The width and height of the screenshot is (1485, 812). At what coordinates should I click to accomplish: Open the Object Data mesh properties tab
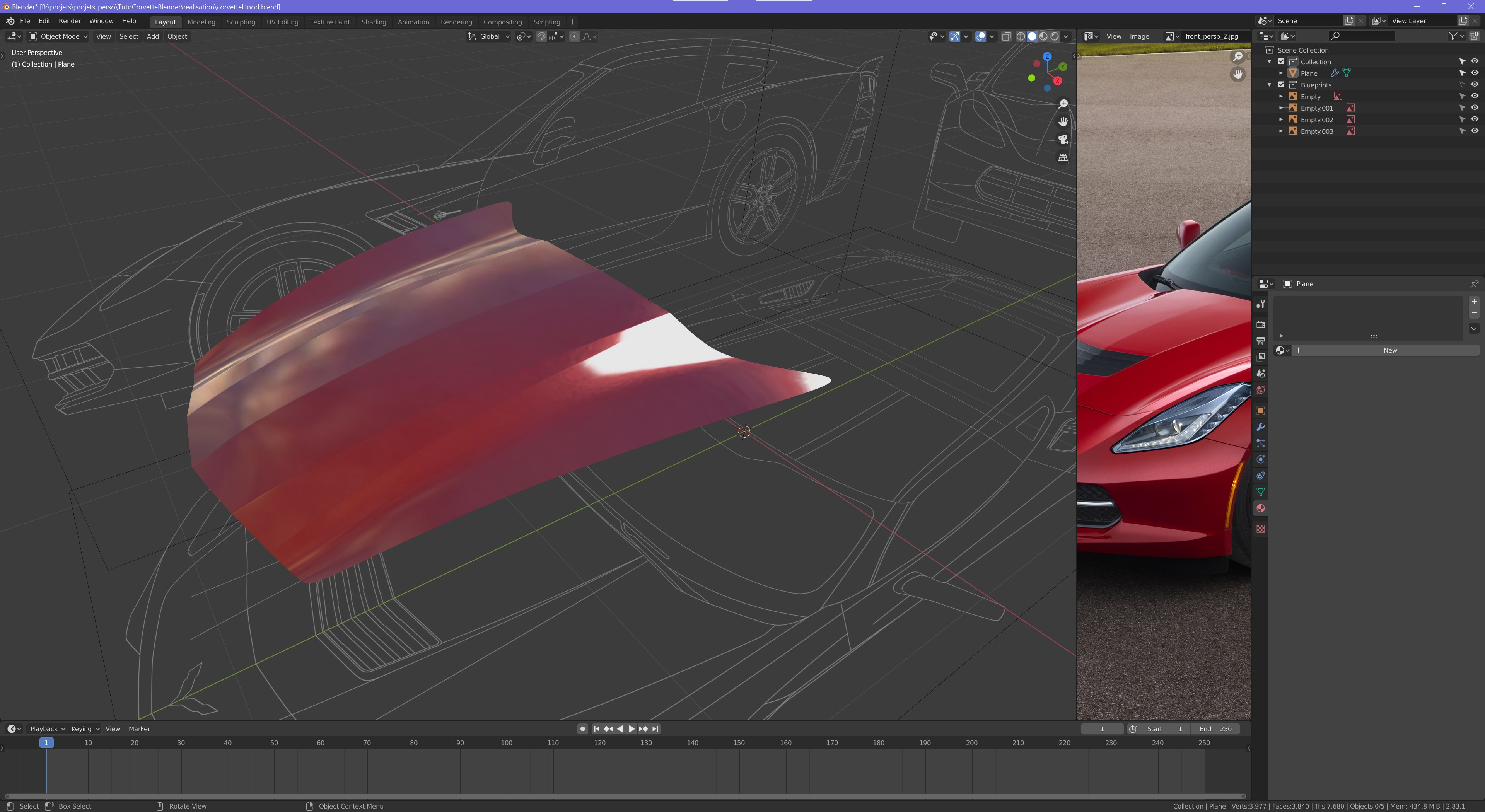click(1261, 491)
